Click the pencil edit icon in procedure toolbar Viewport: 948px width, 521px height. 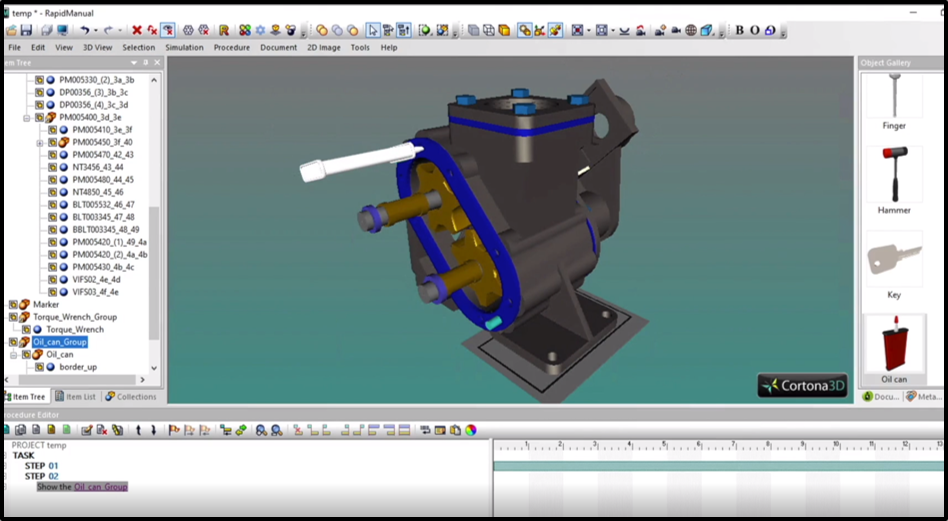[86, 430]
